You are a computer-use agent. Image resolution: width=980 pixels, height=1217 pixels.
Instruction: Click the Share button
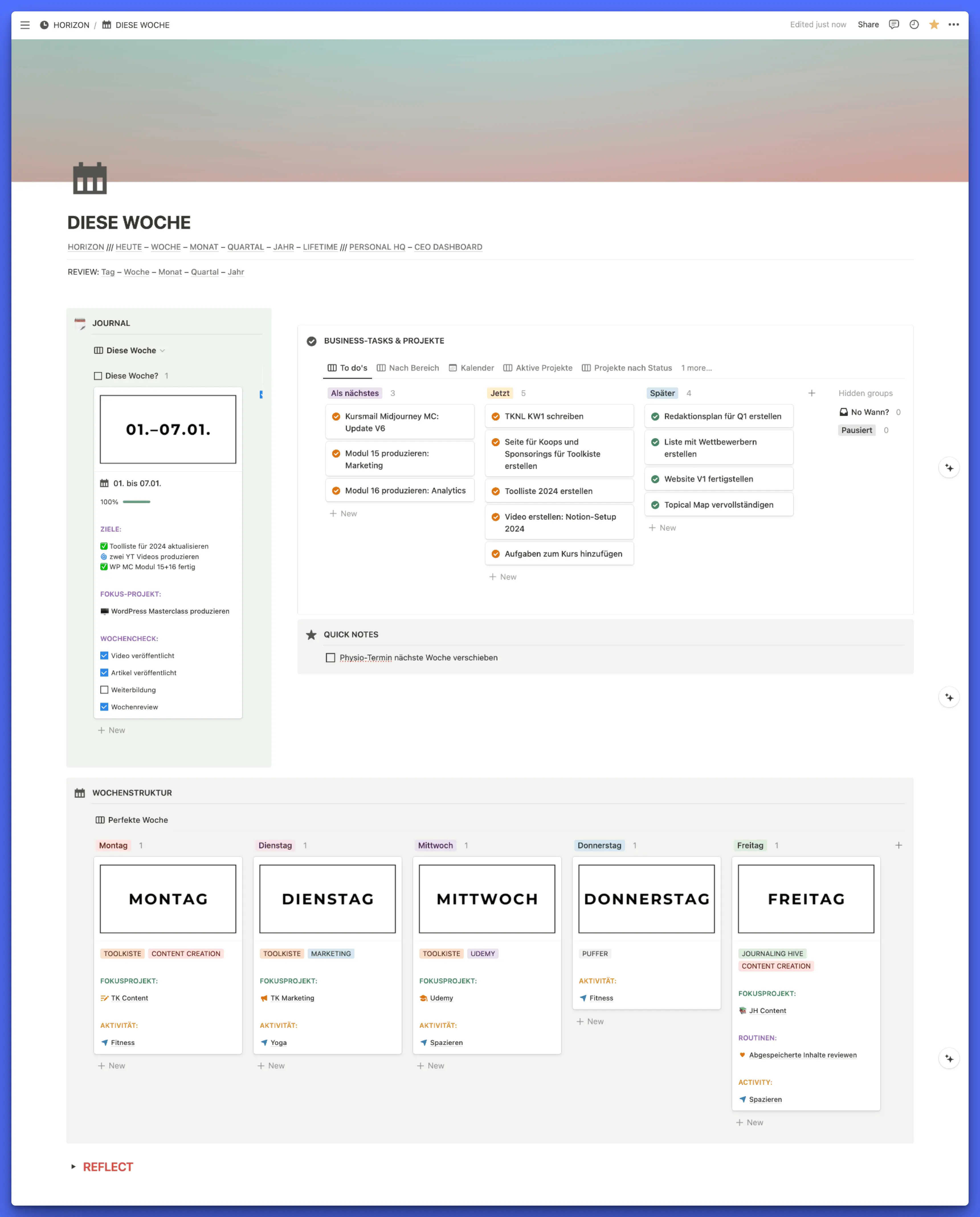(x=868, y=24)
